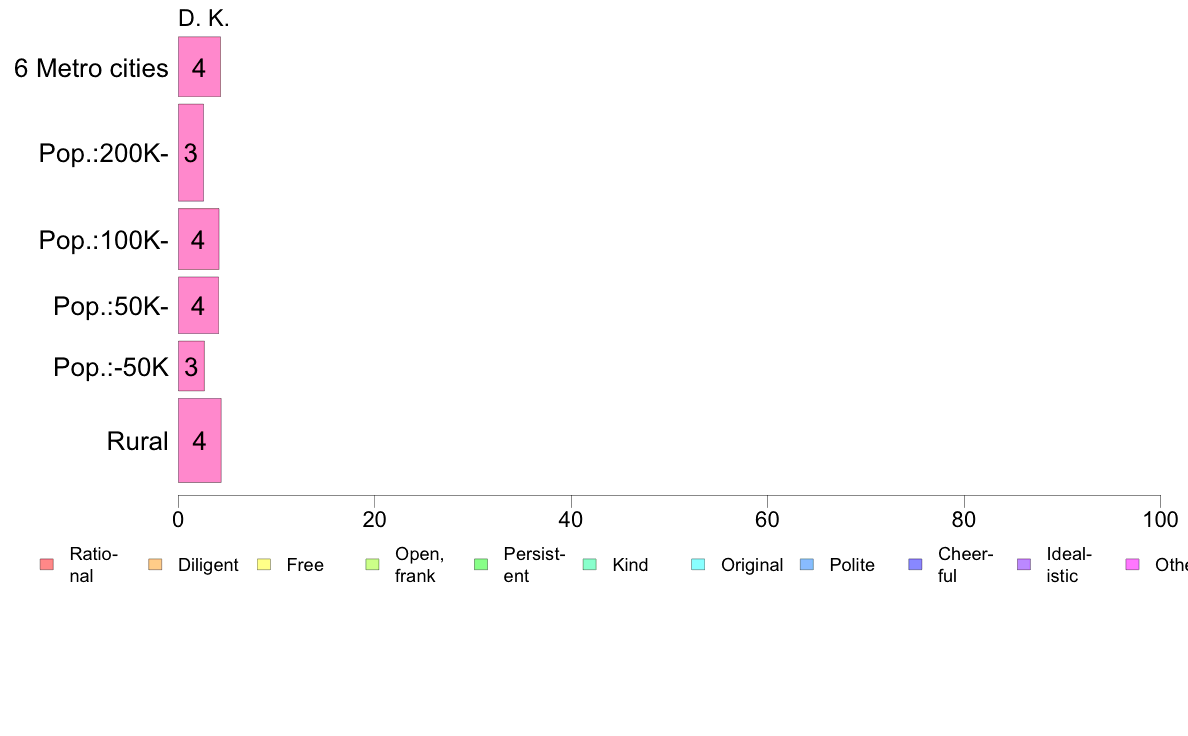Click the Rural category bar

click(200, 440)
